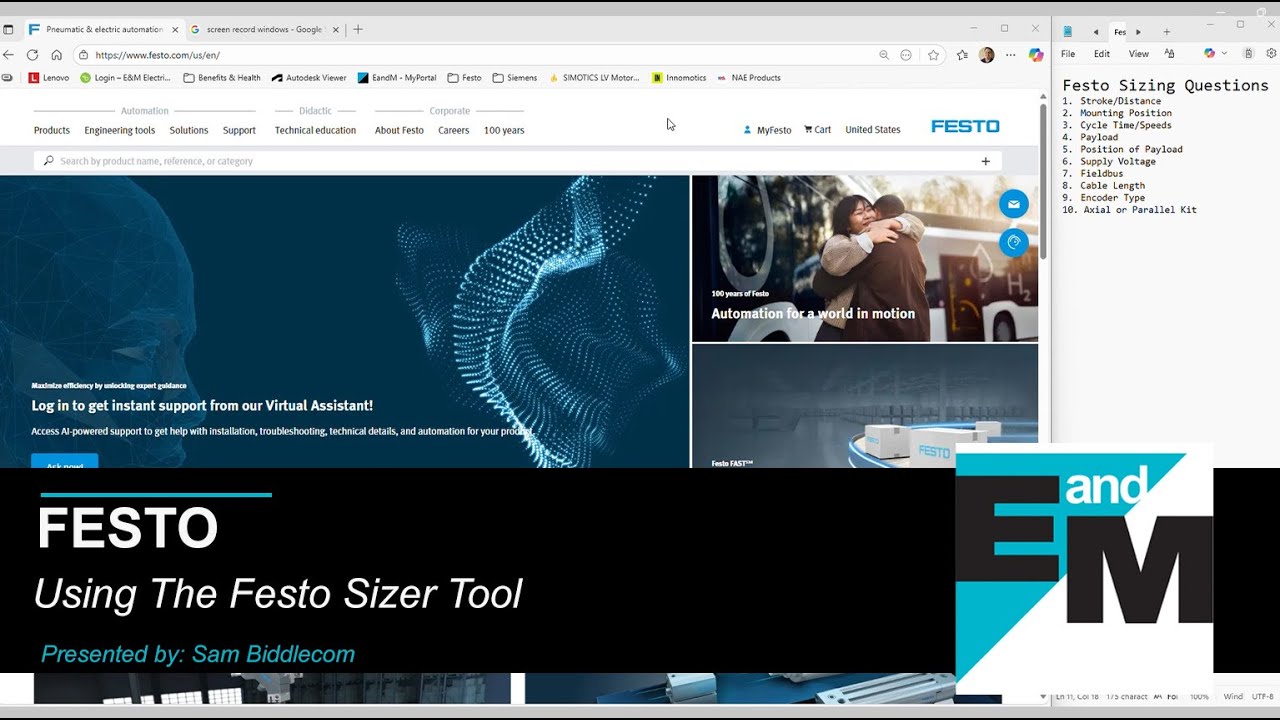Reload the Festo page

tap(32, 55)
